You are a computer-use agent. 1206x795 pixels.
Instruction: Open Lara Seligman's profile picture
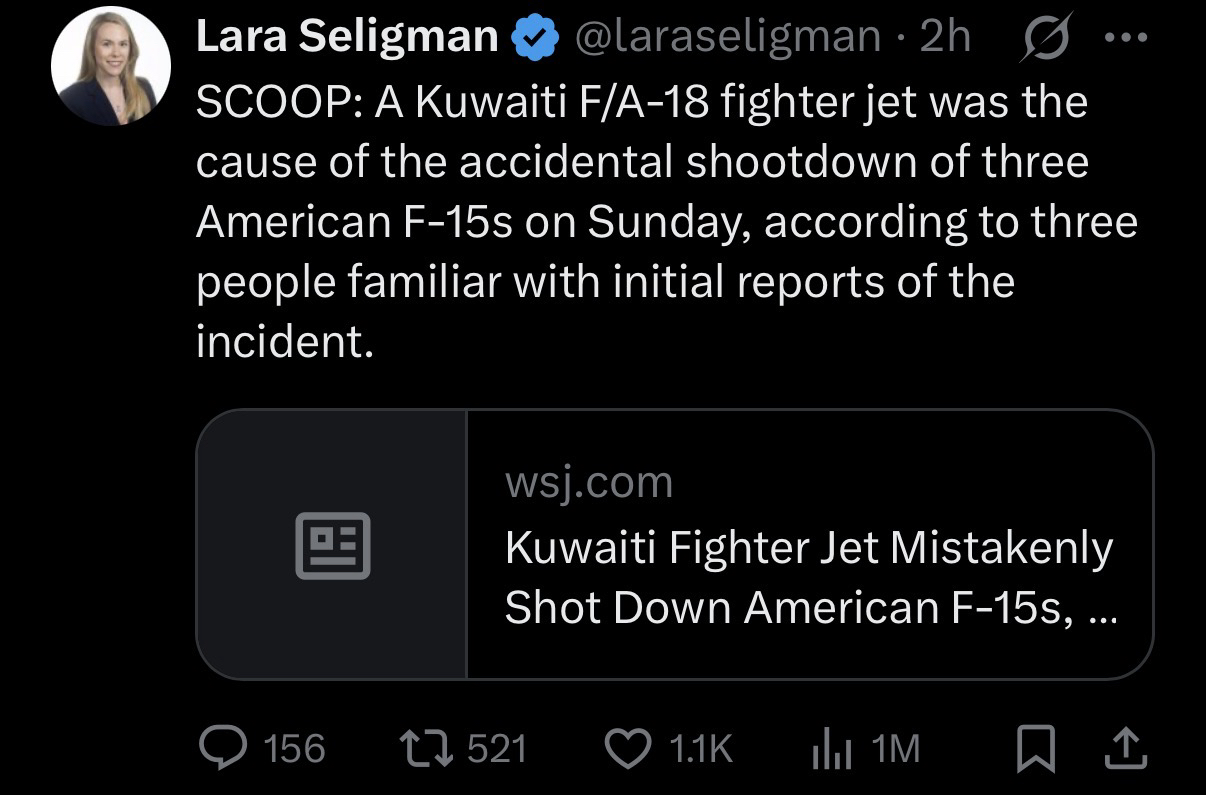tap(111, 66)
